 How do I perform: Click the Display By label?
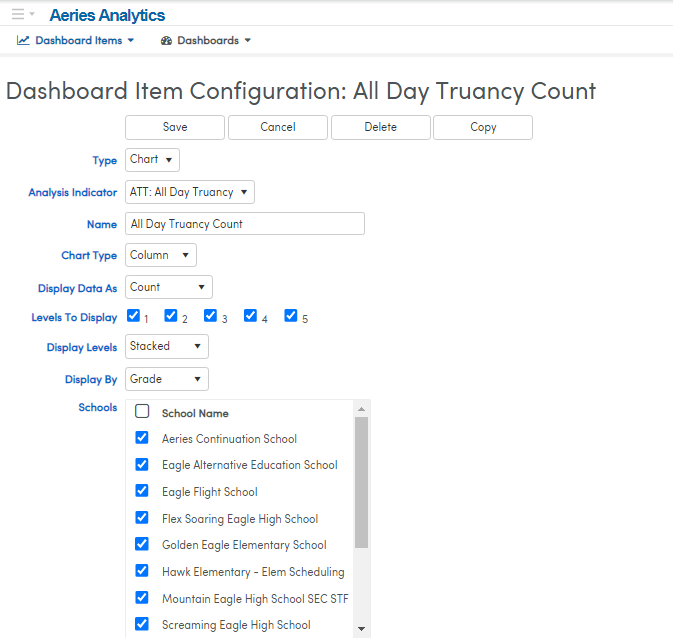tap(91, 380)
